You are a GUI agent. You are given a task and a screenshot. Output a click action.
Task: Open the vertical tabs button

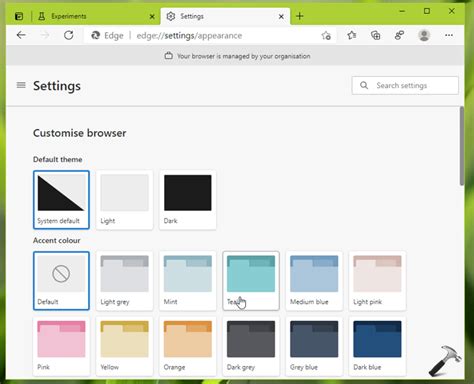point(19,16)
